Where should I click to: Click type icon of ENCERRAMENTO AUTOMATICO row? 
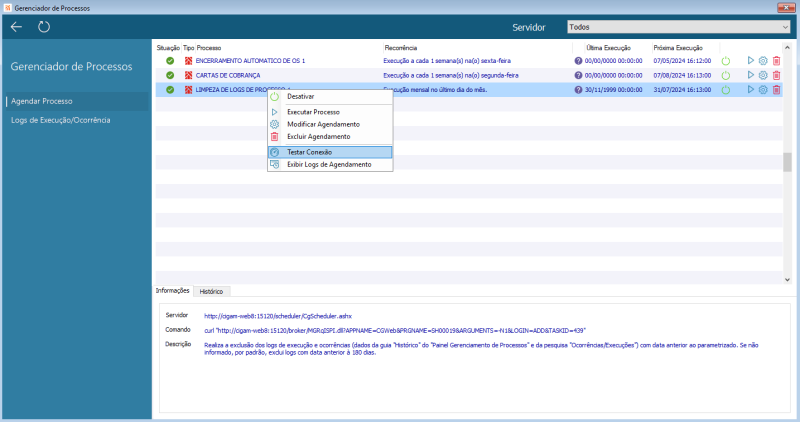tap(188, 61)
